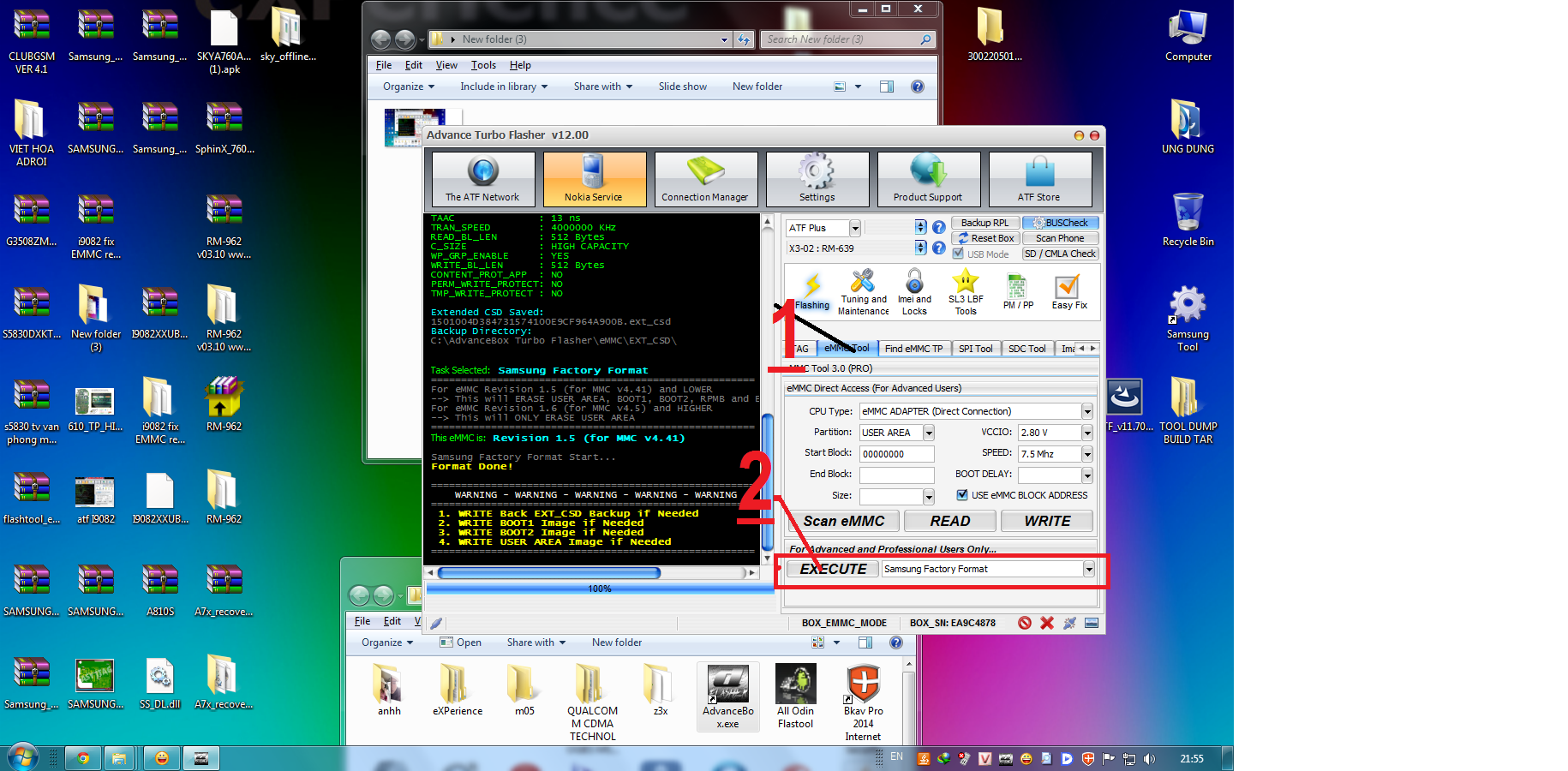Open Tuning and Maintenance tools

(863, 293)
